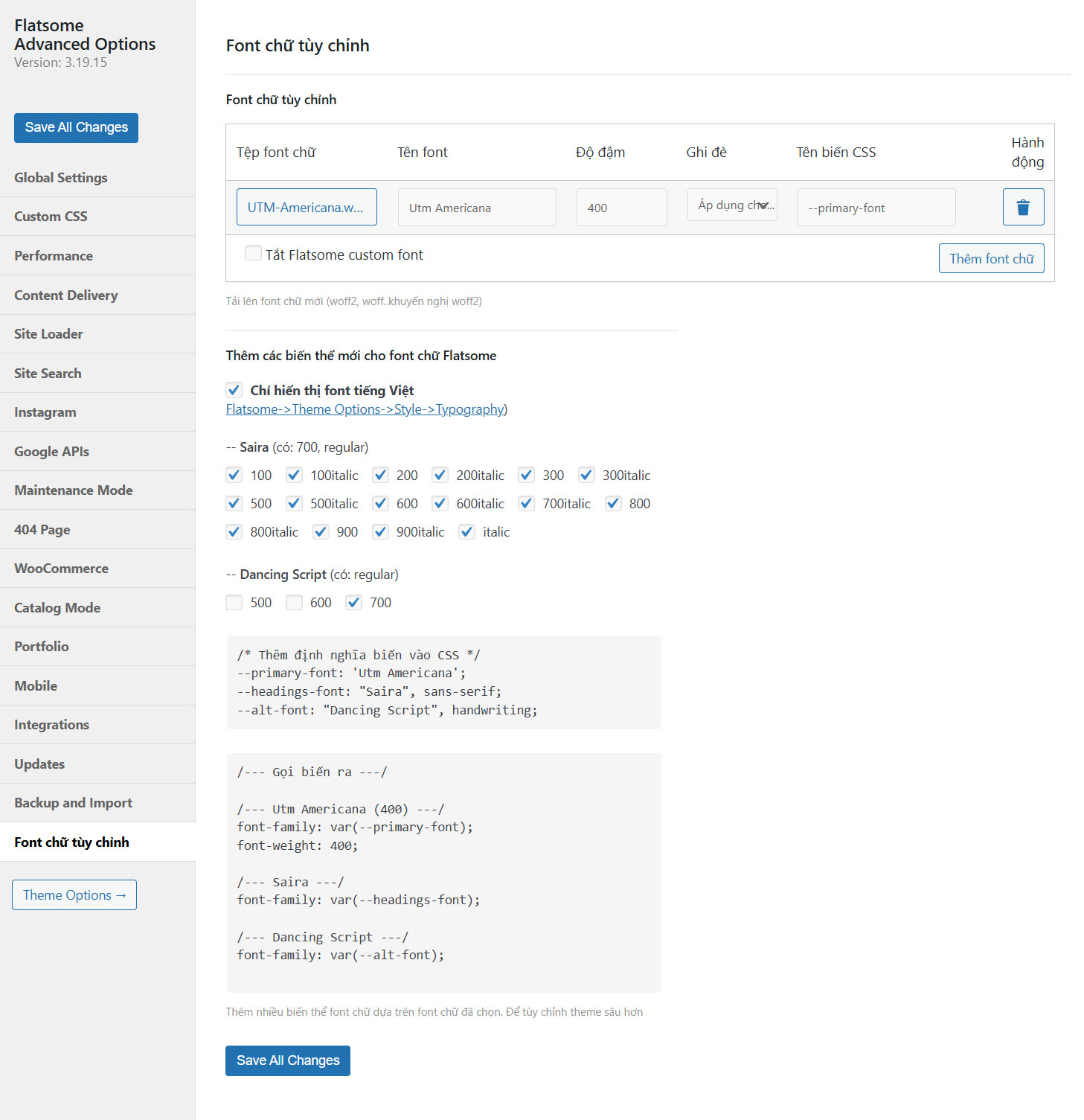Uncheck Saira 900italic variant
This screenshot has height=1120, width=1084.
point(380,531)
